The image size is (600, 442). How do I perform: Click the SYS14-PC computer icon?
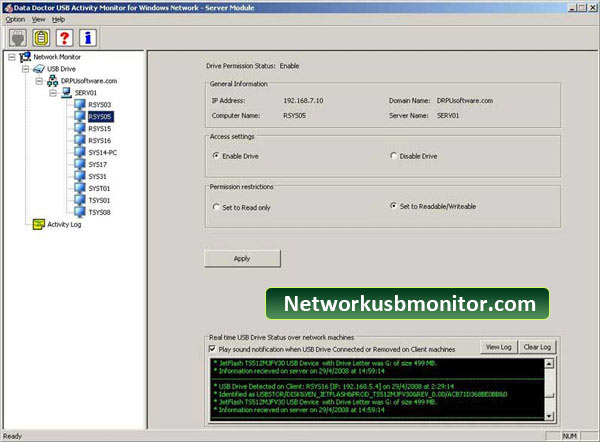(x=80, y=152)
